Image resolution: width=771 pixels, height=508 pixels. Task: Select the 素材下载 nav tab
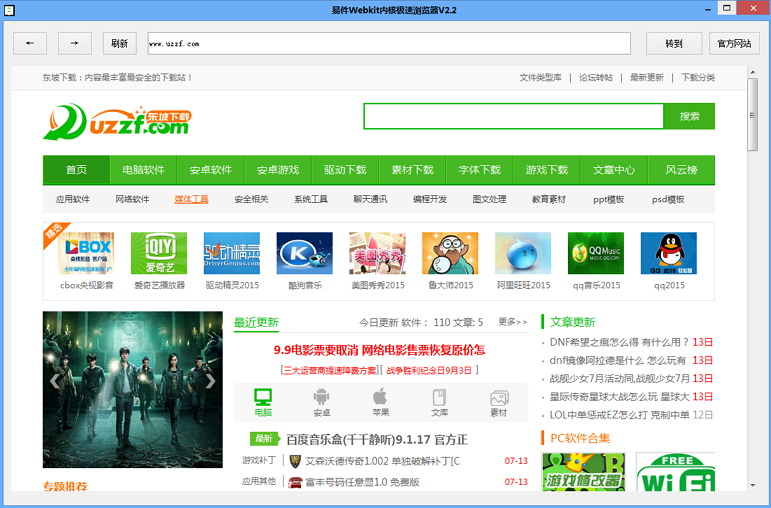412,170
